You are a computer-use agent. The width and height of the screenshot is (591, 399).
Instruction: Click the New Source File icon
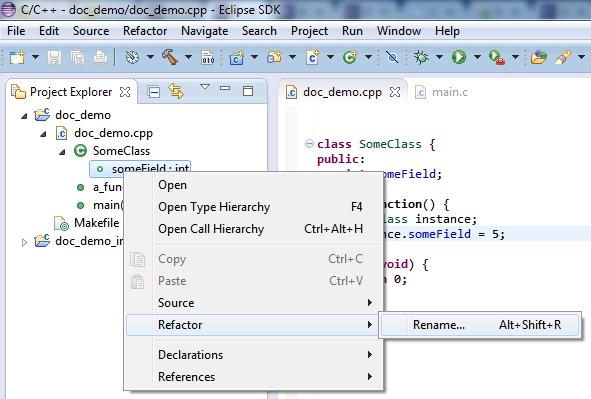click(312, 58)
